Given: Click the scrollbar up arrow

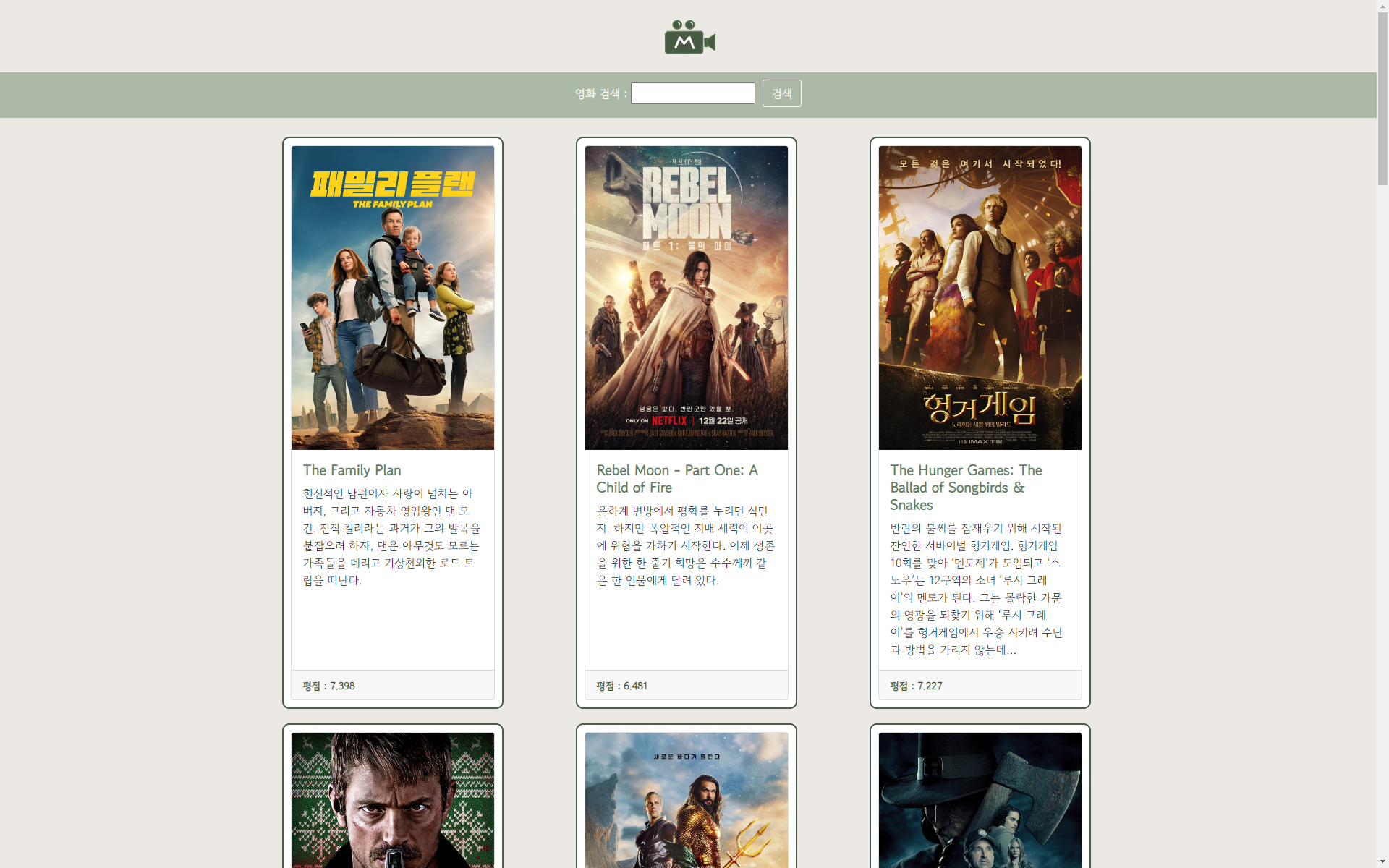Looking at the screenshot, I should pyautogui.click(x=1382, y=6).
